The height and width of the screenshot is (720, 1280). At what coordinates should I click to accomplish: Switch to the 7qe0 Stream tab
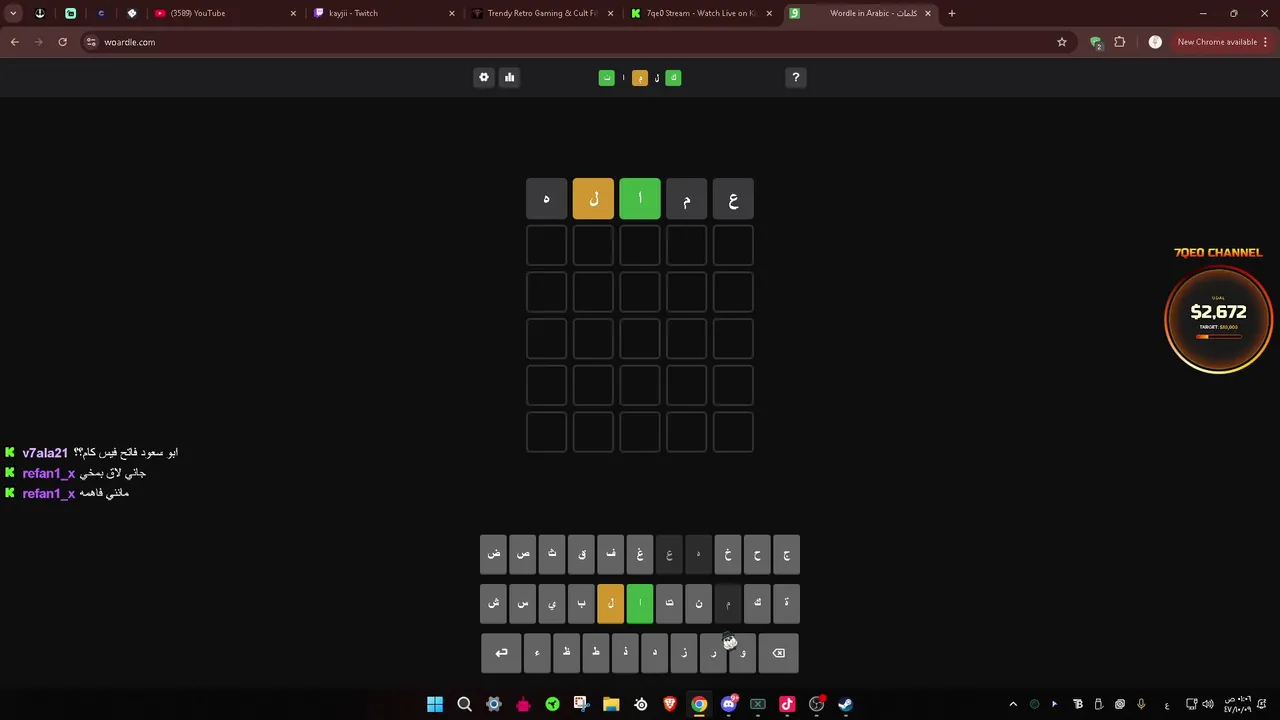click(x=702, y=13)
